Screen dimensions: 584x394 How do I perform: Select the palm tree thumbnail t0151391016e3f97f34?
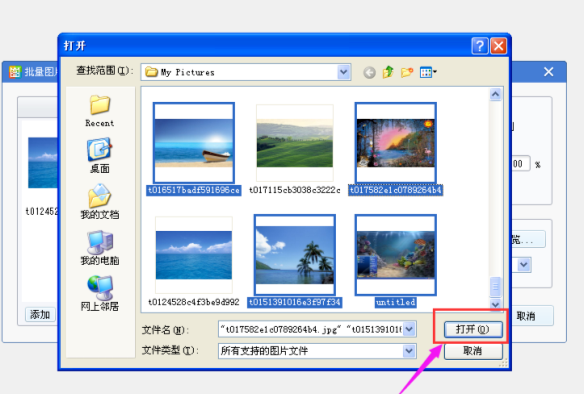(295, 255)
